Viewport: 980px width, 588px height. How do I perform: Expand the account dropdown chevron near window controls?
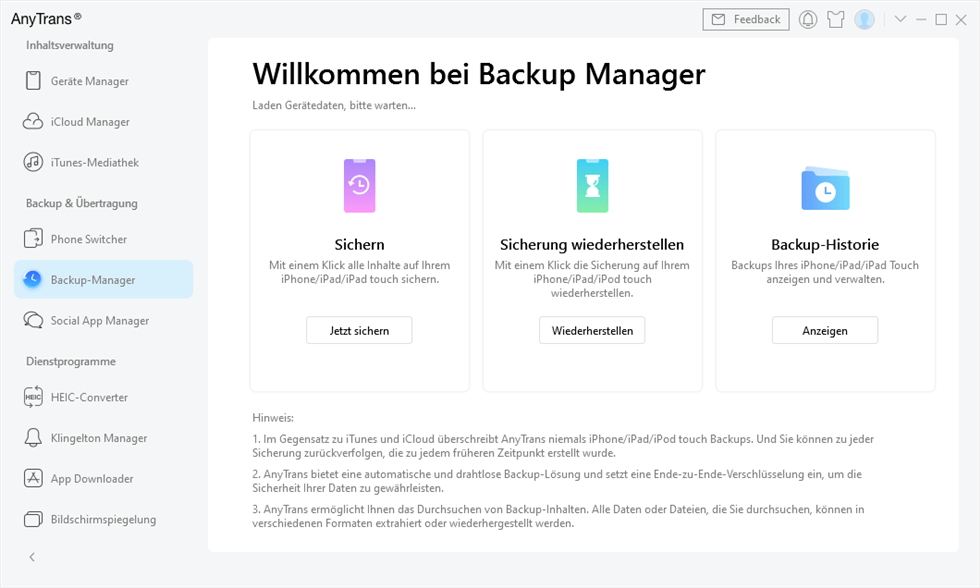tap(898, 19)
